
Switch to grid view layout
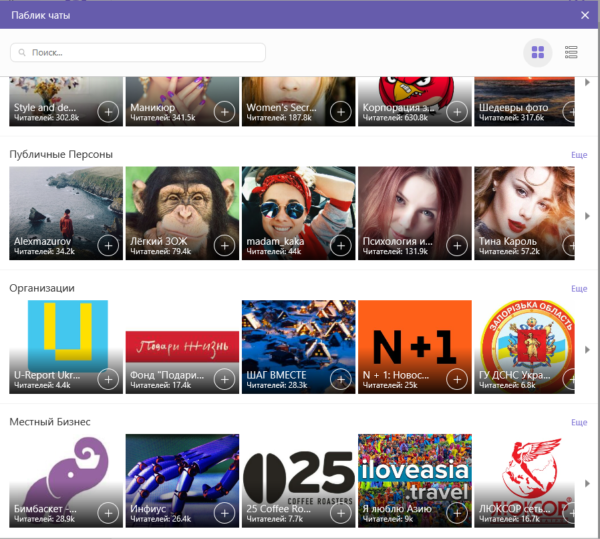[538, 52]
